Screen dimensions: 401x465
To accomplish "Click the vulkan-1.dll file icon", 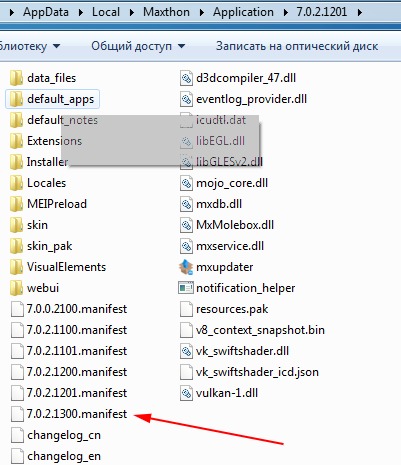I will pos(186,393).
